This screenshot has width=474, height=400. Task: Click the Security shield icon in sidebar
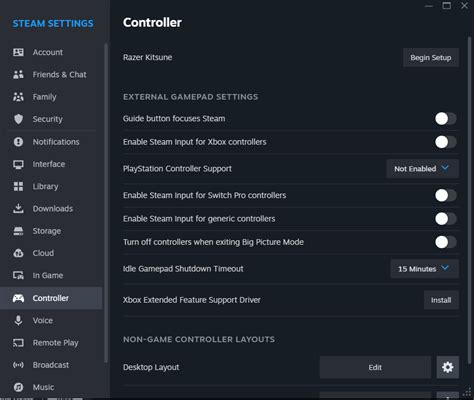[18, 119]
